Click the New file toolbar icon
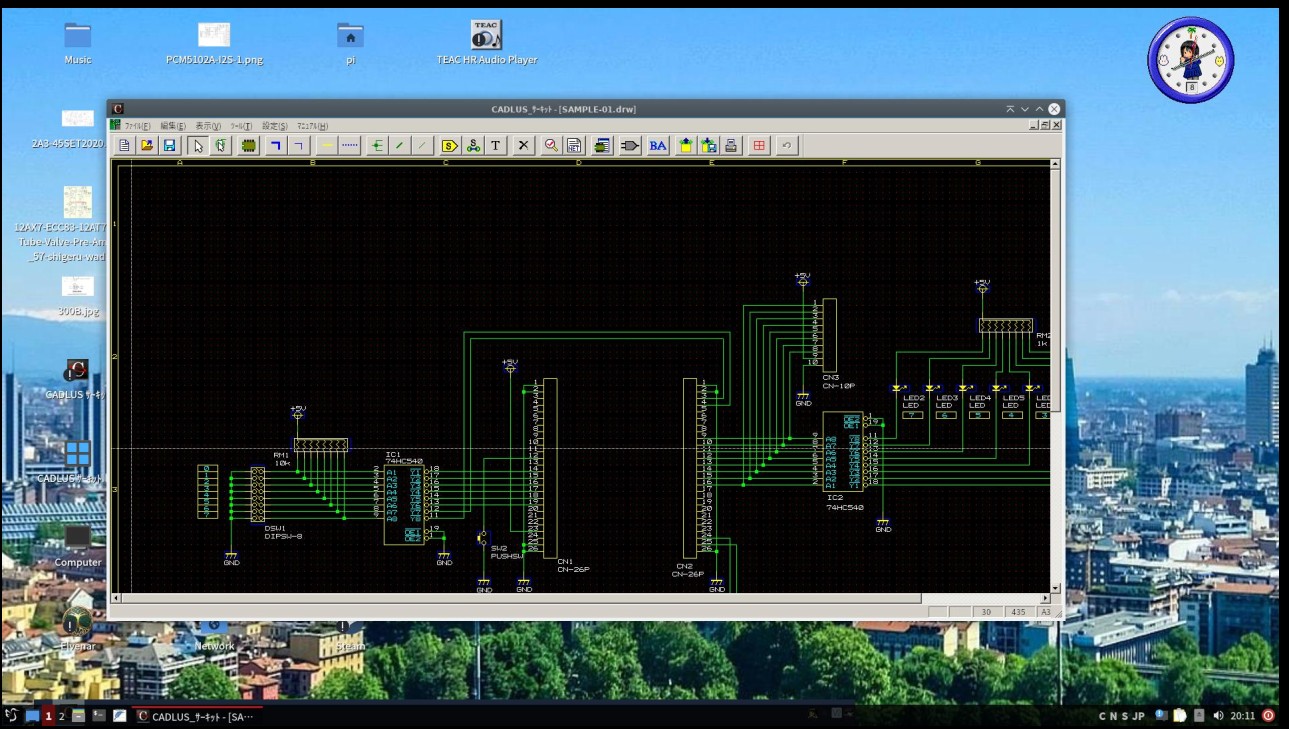The width and height of the screenshot is (1289, 729). click(124, 146)
